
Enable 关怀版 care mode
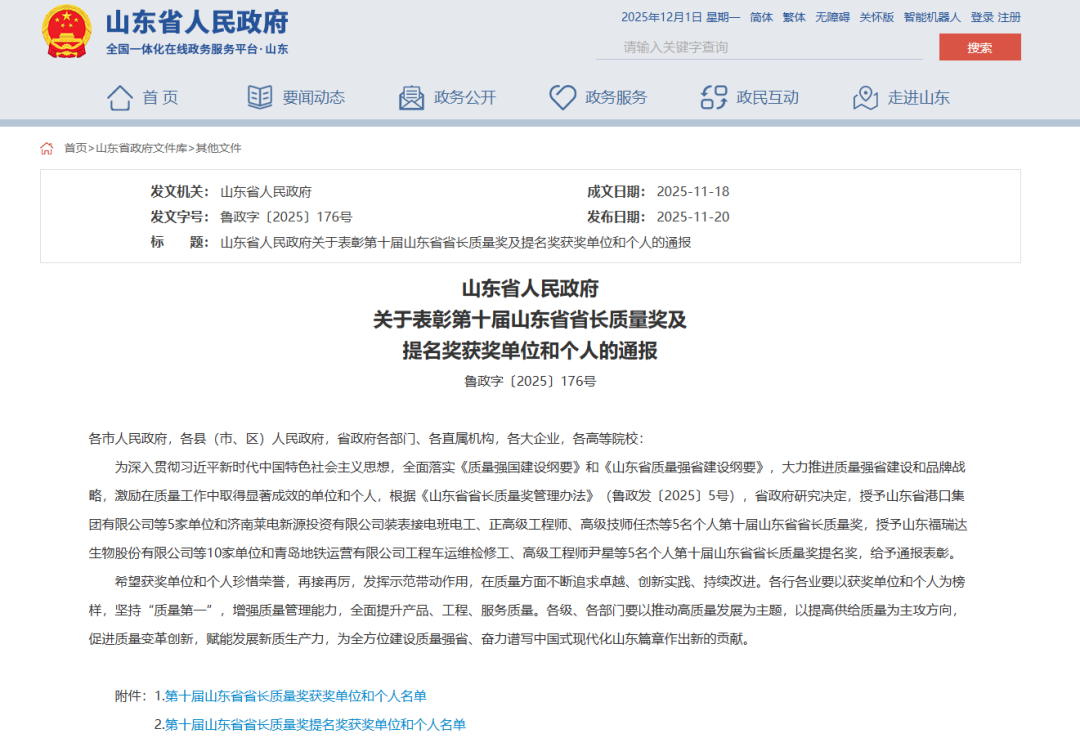(876, 17)
